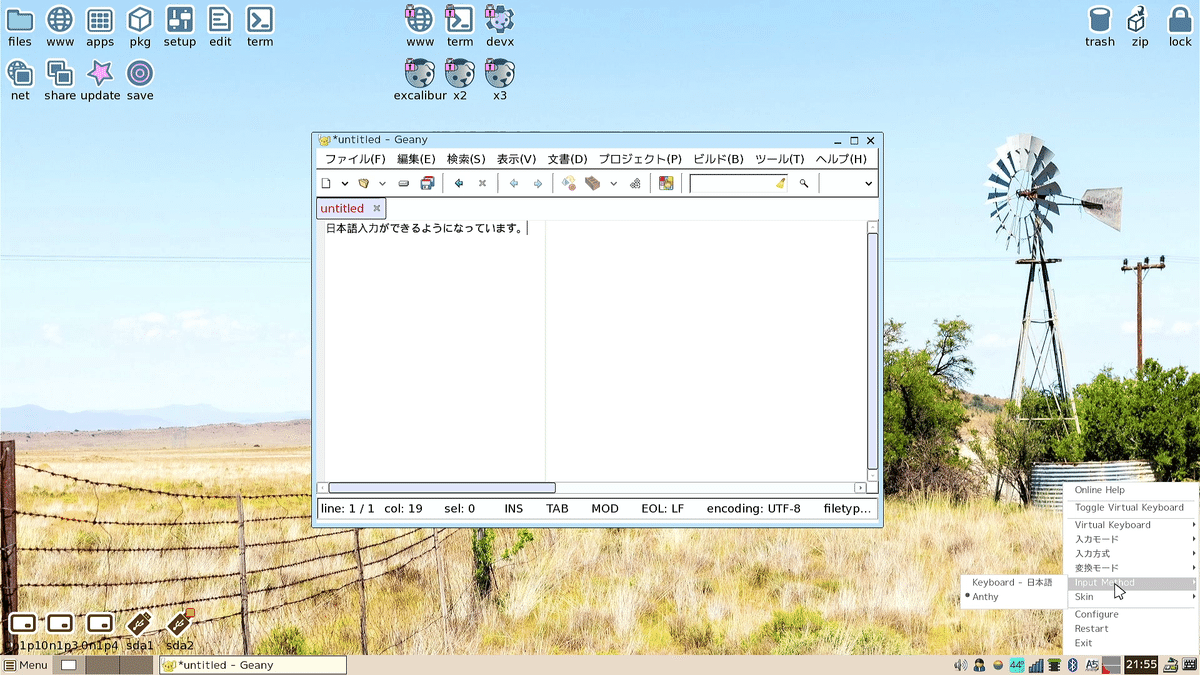This screenshot has width=1200, height=675.
Task: Open a file with the Open toolbar icon
Action: [363, 183]
